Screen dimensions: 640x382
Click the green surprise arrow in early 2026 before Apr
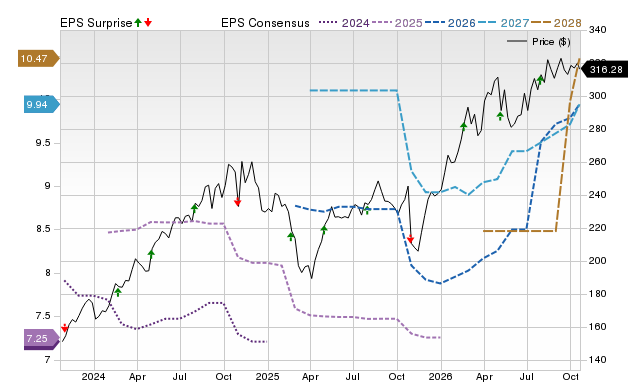point(464,127)
